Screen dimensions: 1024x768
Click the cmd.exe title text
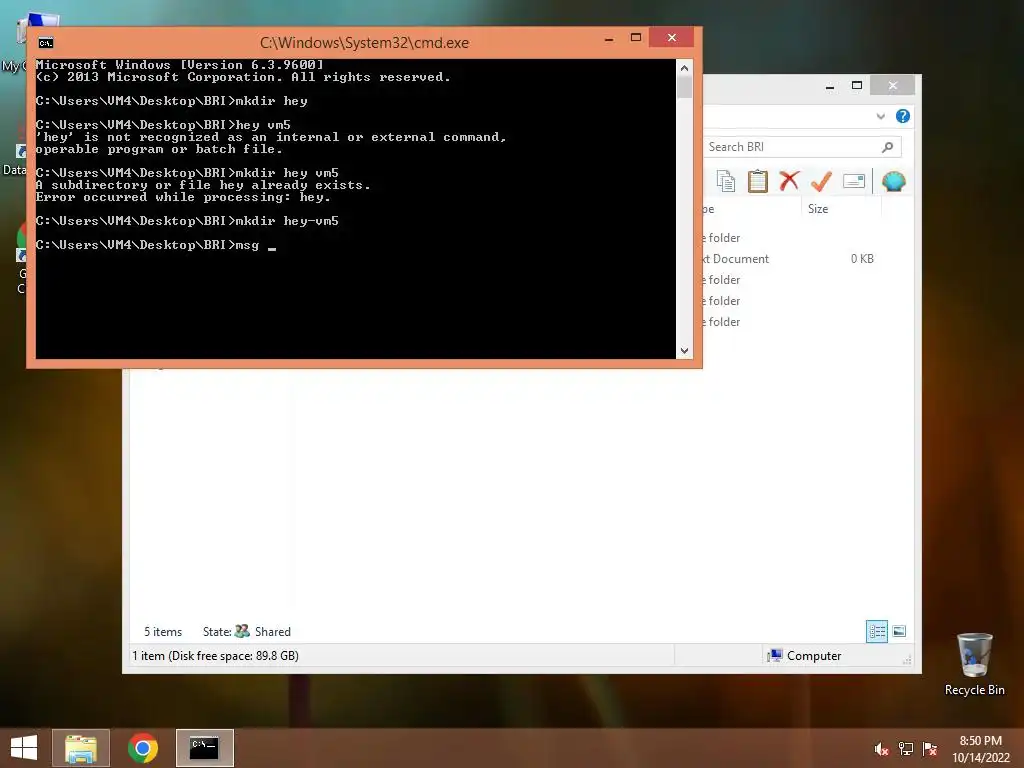pos(364,42)
